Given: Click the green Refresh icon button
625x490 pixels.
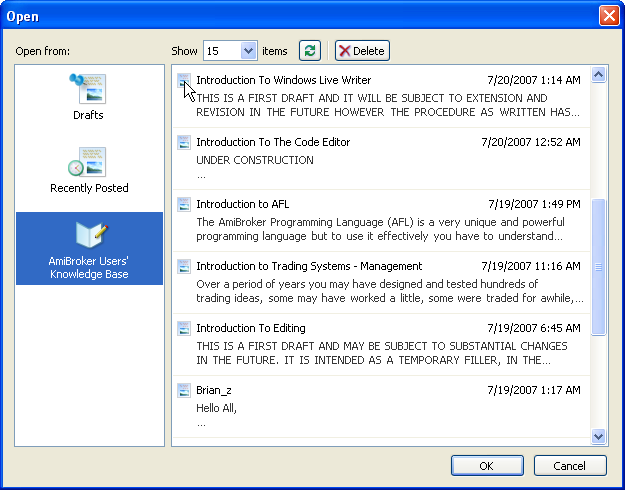Looking at the screenshot, I should pyautogui.click(x=310, y=51).
